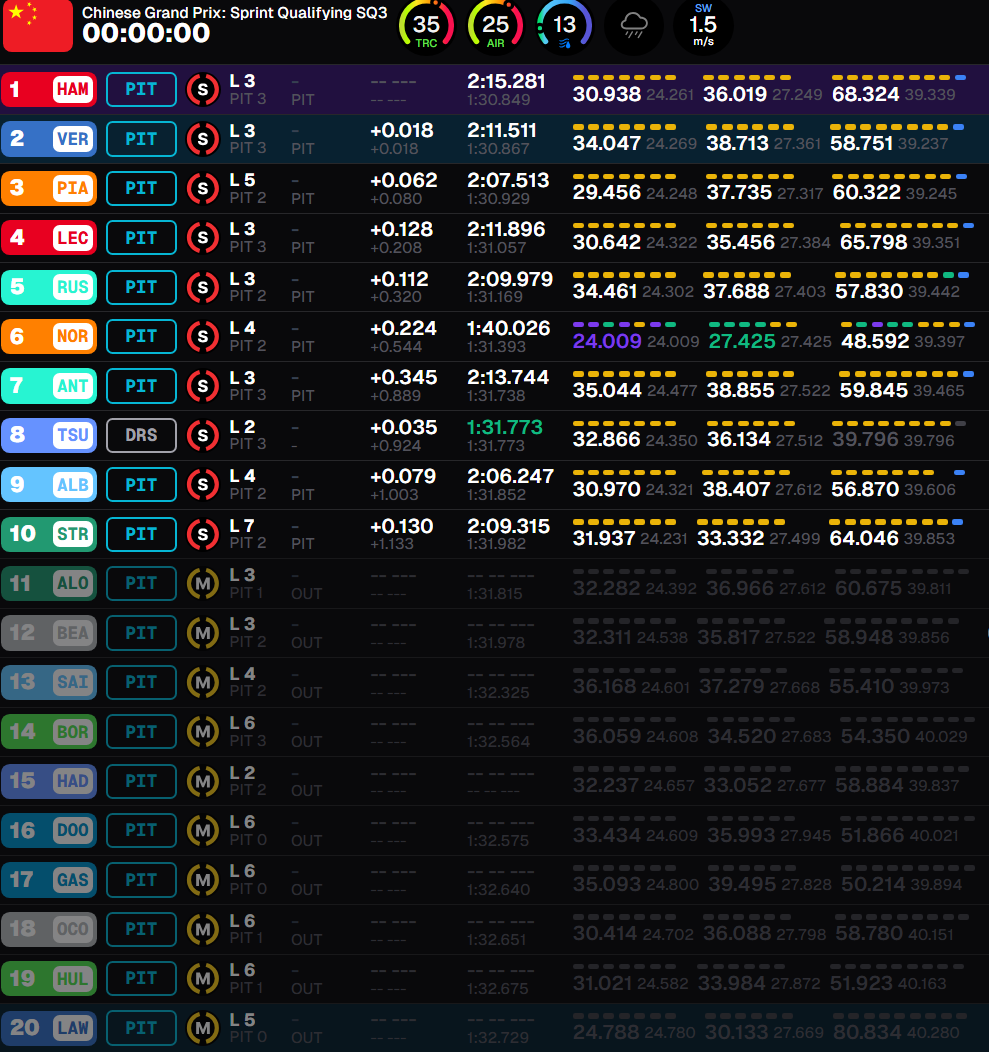Image resolution: width=989 pixels, height=1052 pixels.
Task: Click the PIT status badge for LEC
Action: pyautogui.click(x=141, y=238)
